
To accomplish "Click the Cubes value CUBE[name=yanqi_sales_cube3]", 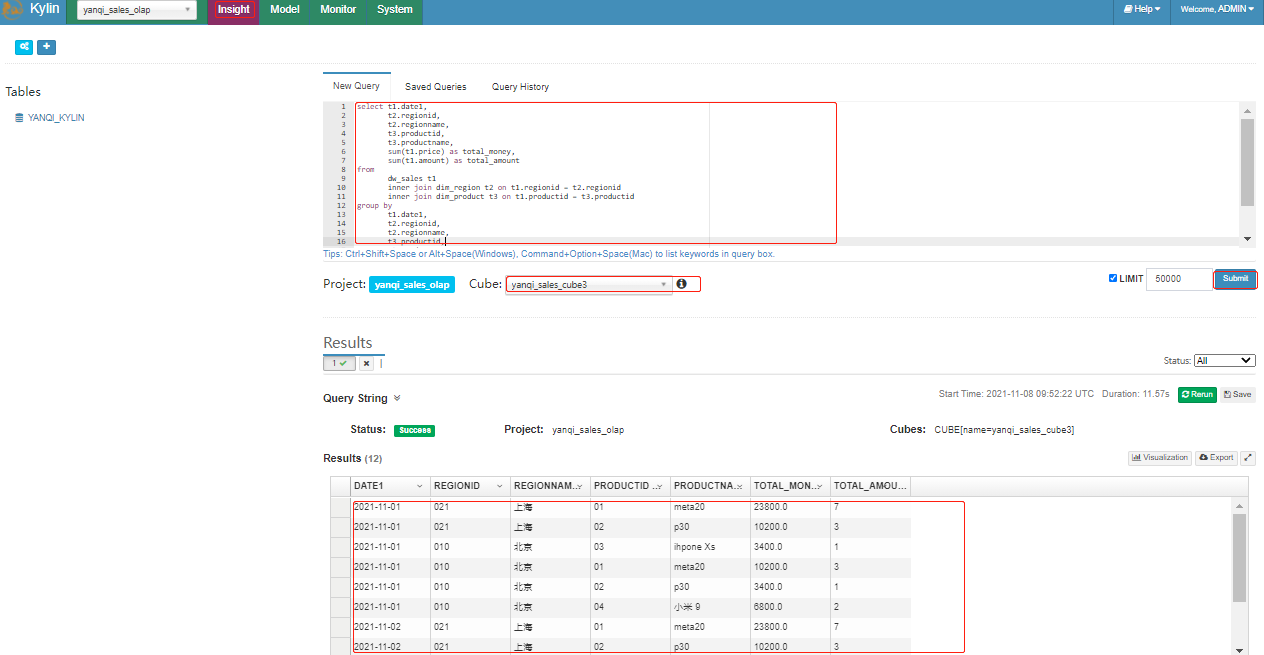I will pos(1004,430).
